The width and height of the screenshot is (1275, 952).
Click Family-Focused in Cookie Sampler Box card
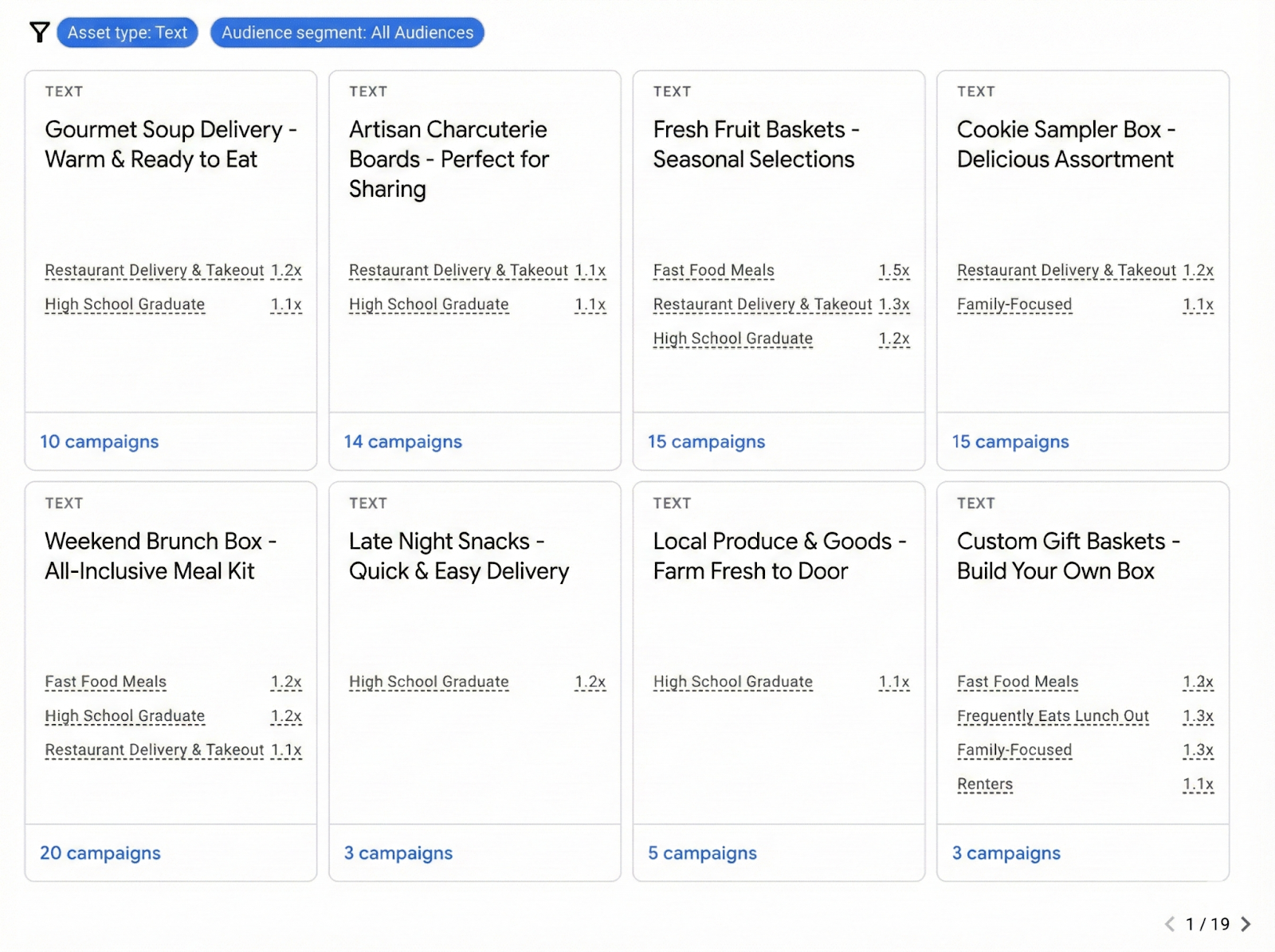pos(1014,304)
